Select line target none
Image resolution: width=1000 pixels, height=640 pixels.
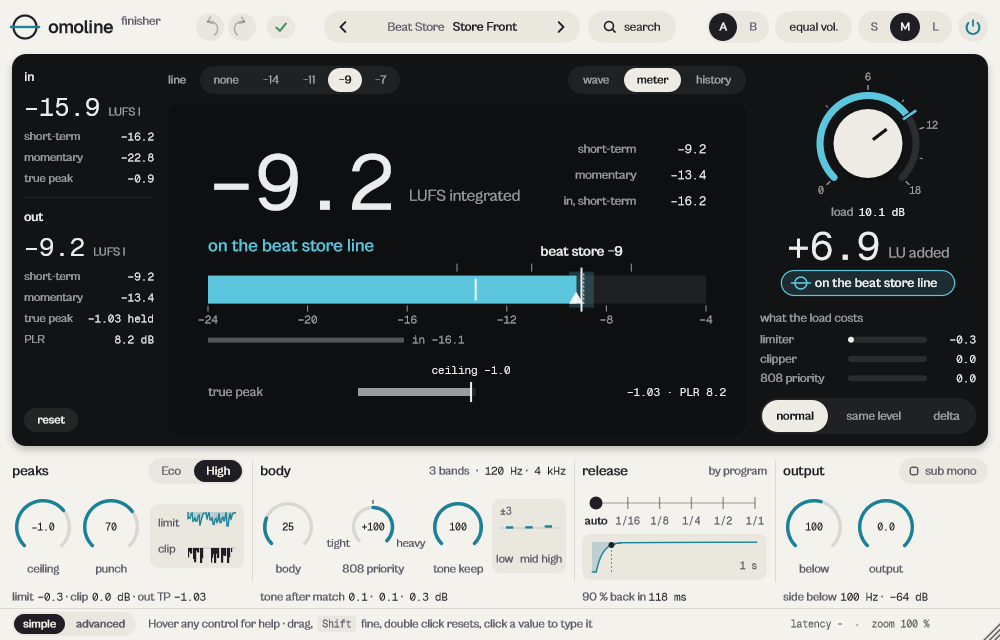(226, 80)
